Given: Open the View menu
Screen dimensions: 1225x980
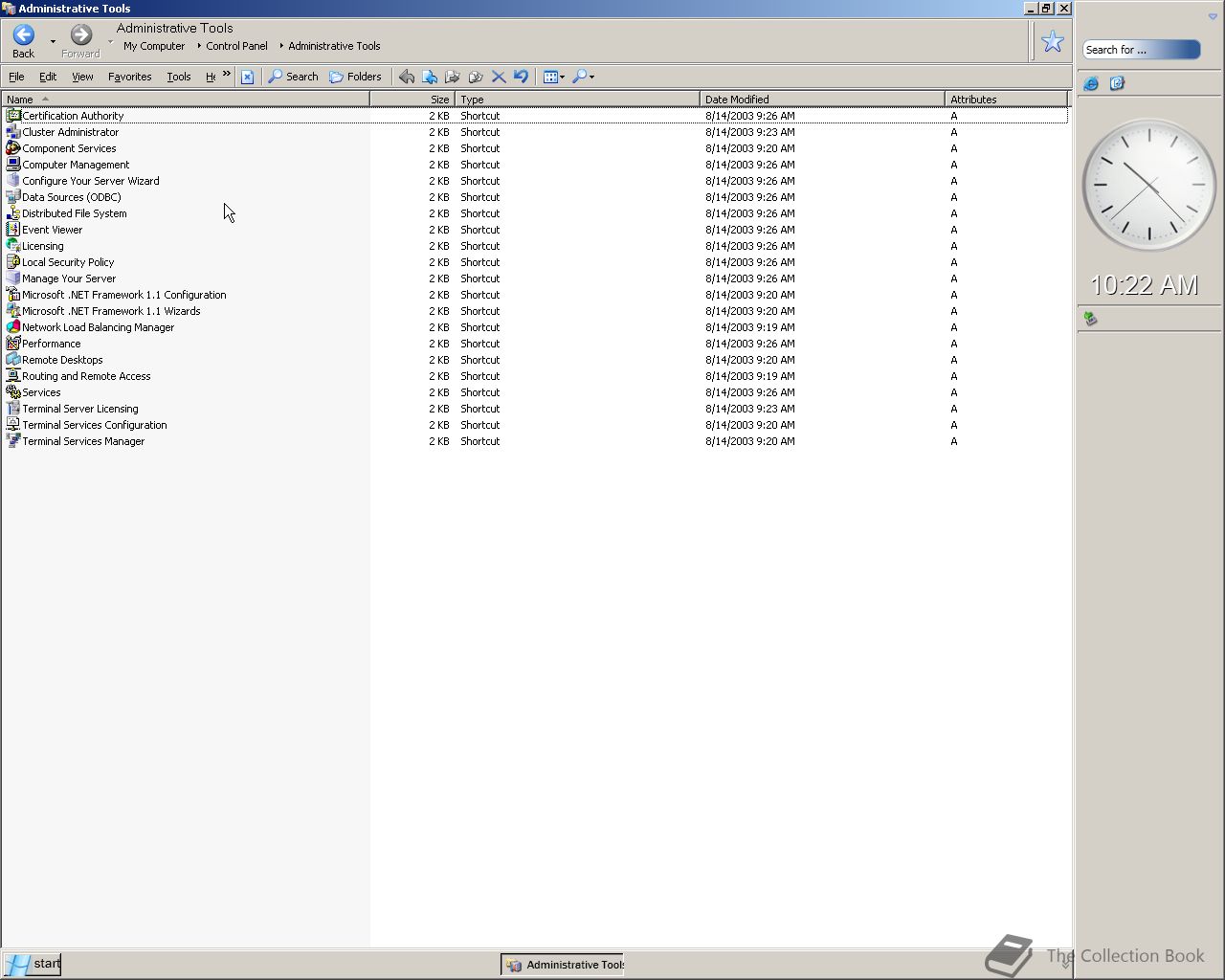Looking at the screenshot, I should tap(82, 77).
